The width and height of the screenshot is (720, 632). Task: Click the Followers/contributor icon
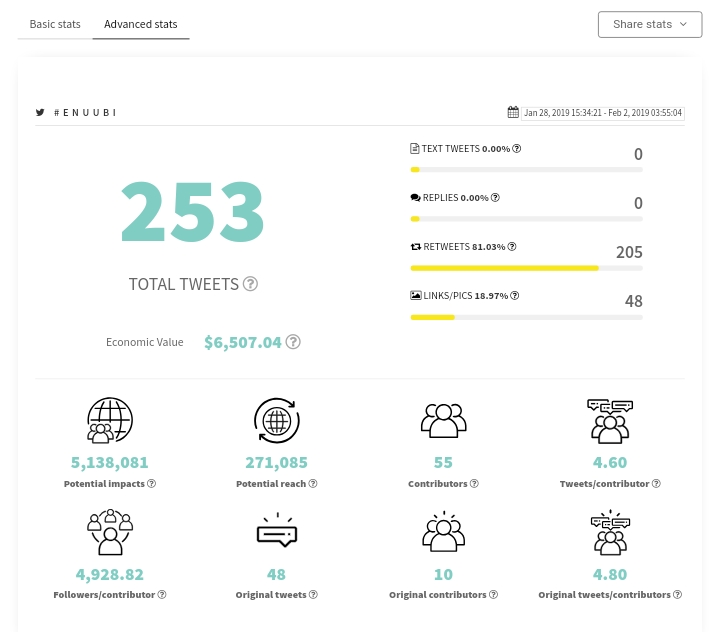pos(110,532)
